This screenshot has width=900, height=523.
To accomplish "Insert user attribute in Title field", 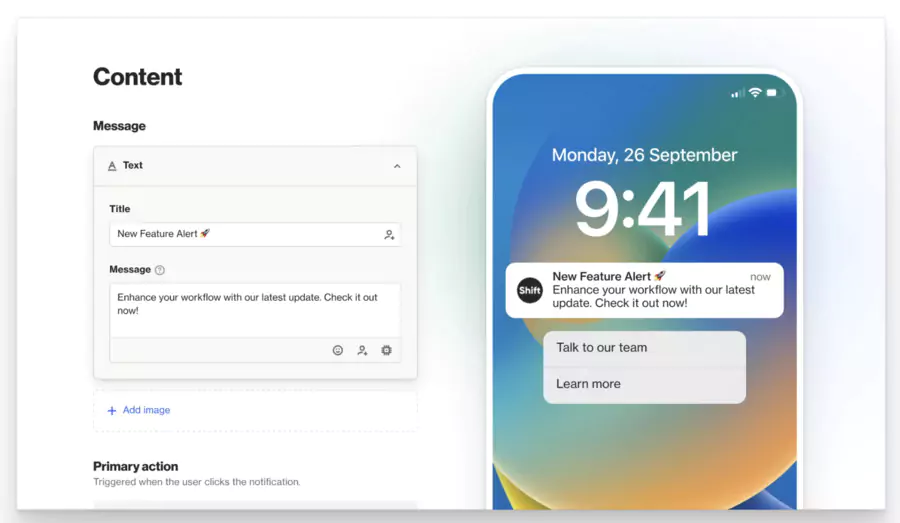I will [x=389, y=235].
